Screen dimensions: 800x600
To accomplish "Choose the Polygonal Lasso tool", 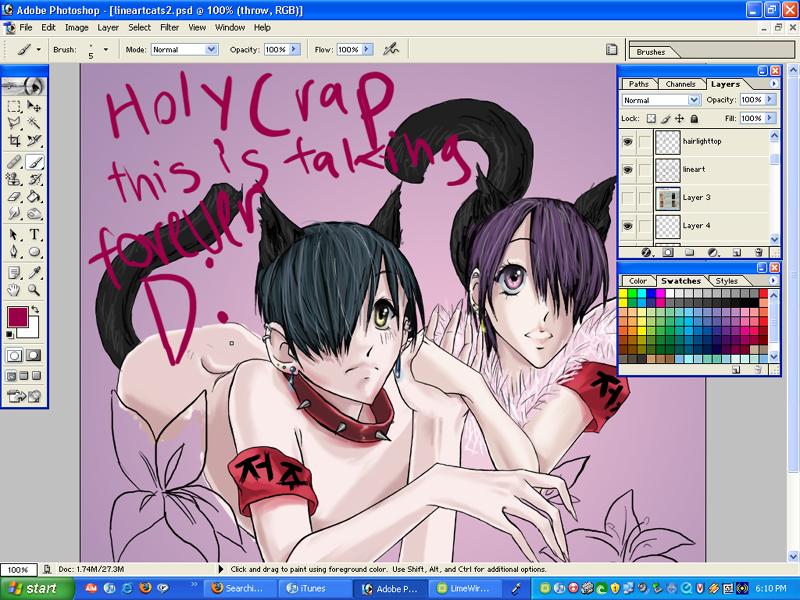I will tap(14, 123).
